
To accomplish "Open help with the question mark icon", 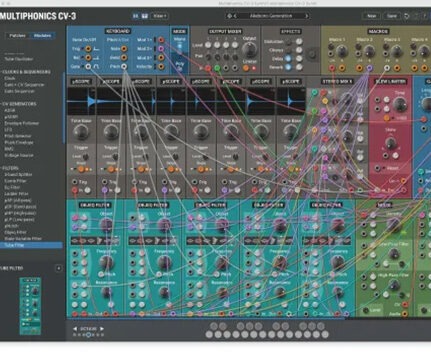I will 424,16.
